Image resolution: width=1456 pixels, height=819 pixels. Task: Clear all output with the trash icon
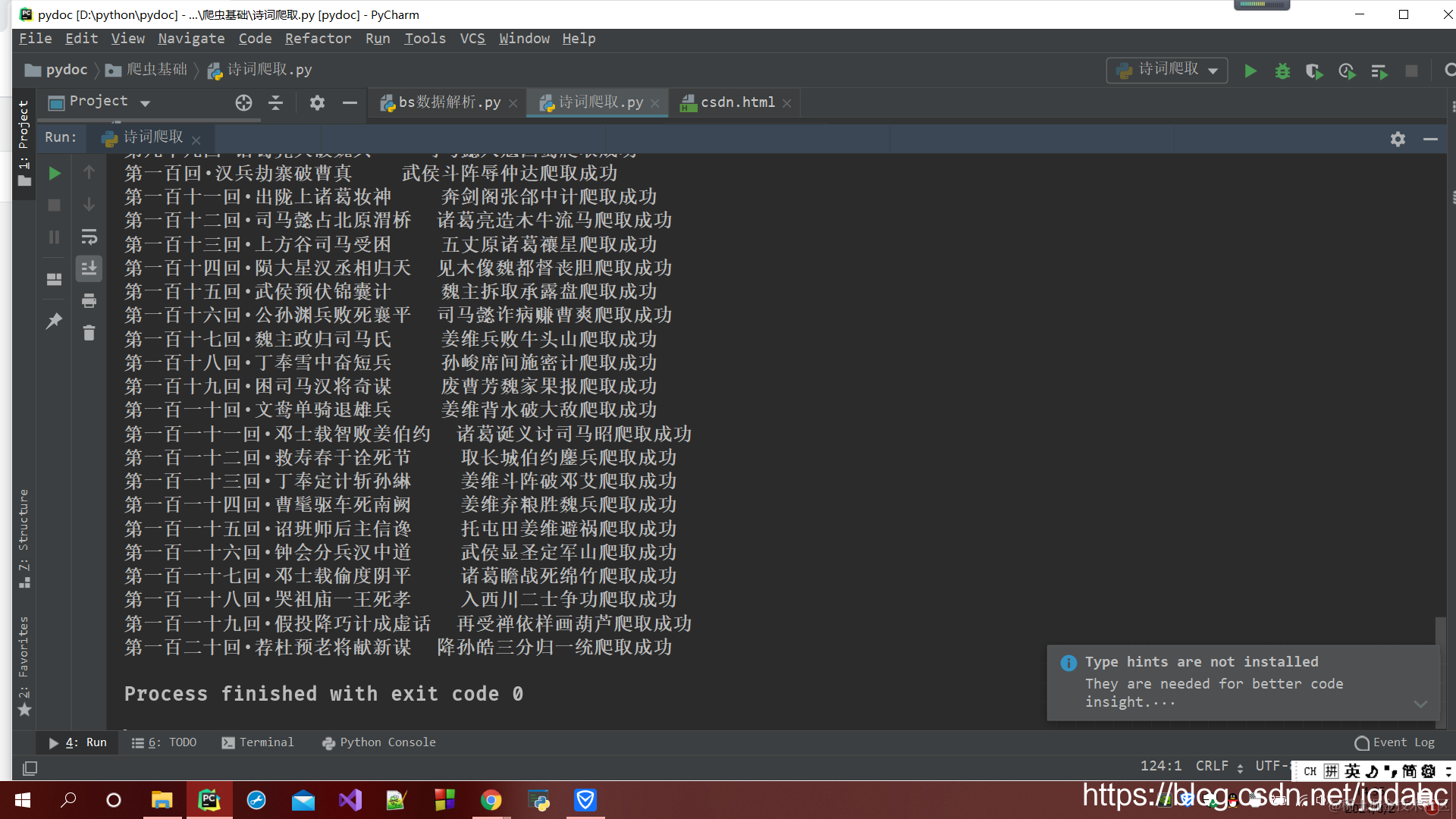coord(89,333)
